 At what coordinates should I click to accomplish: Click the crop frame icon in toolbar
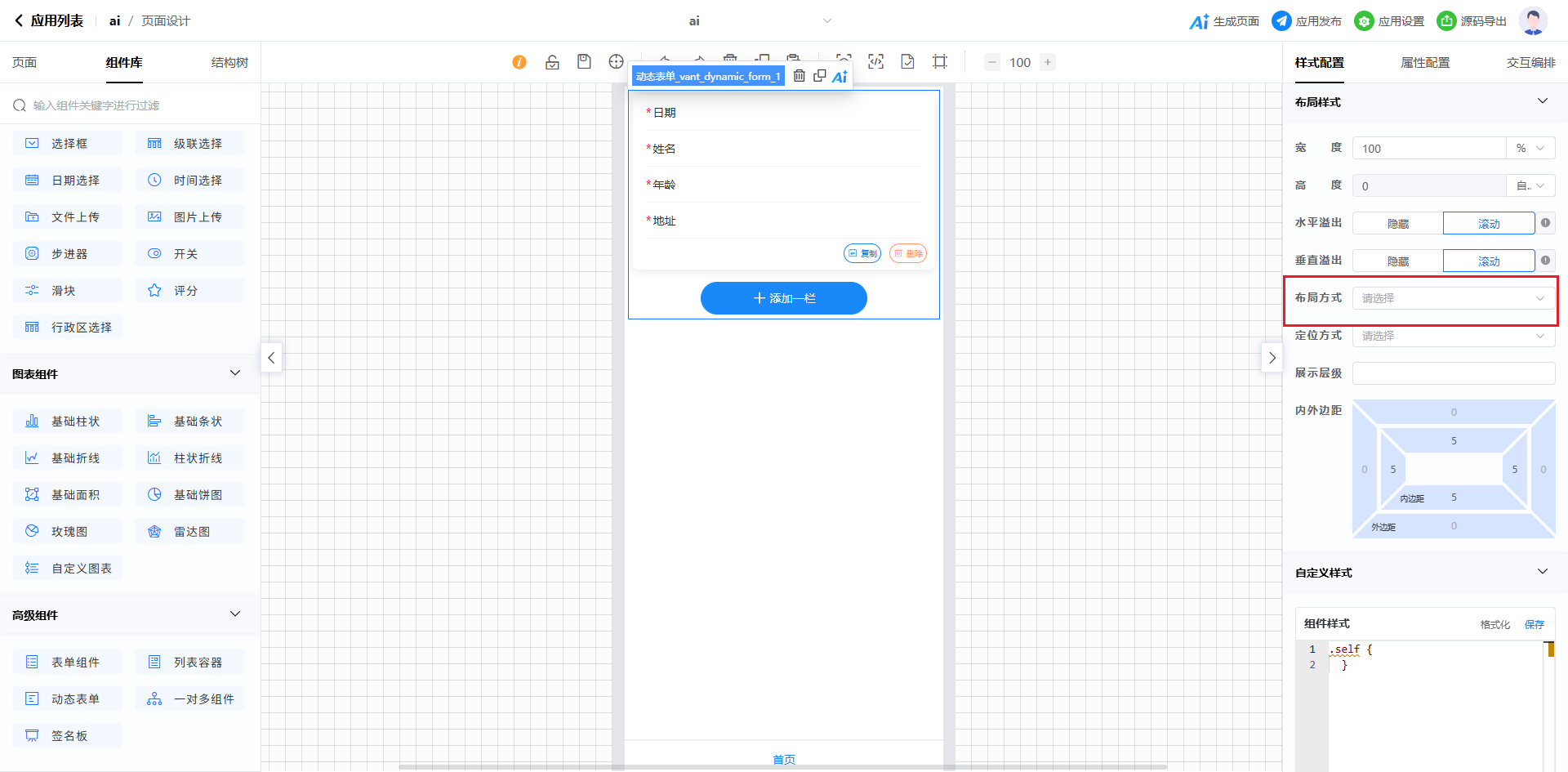click(940, 62)
